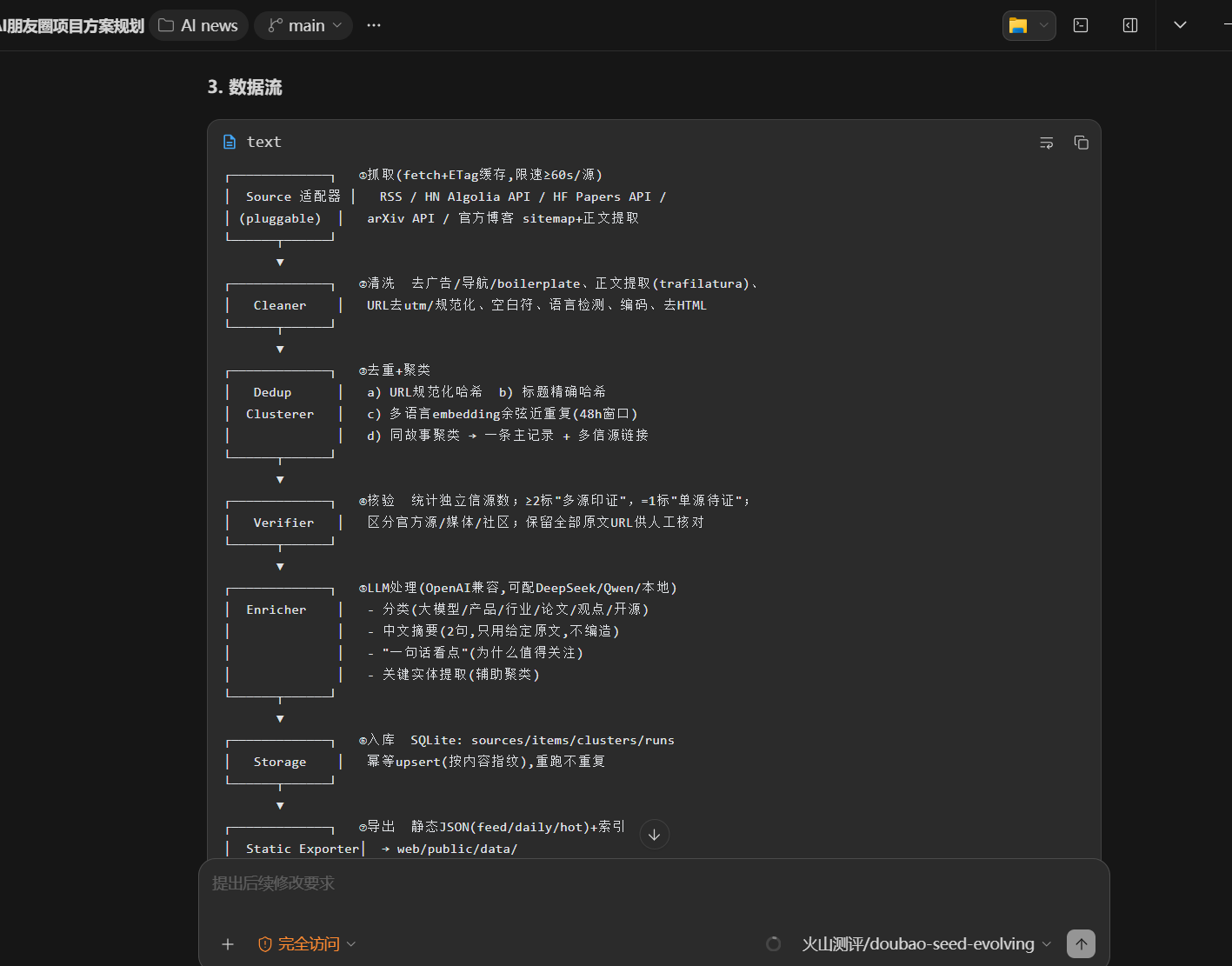Click the 'Clusterer' label in diagram
1232x966 pixels.
(x=280, y=414)
